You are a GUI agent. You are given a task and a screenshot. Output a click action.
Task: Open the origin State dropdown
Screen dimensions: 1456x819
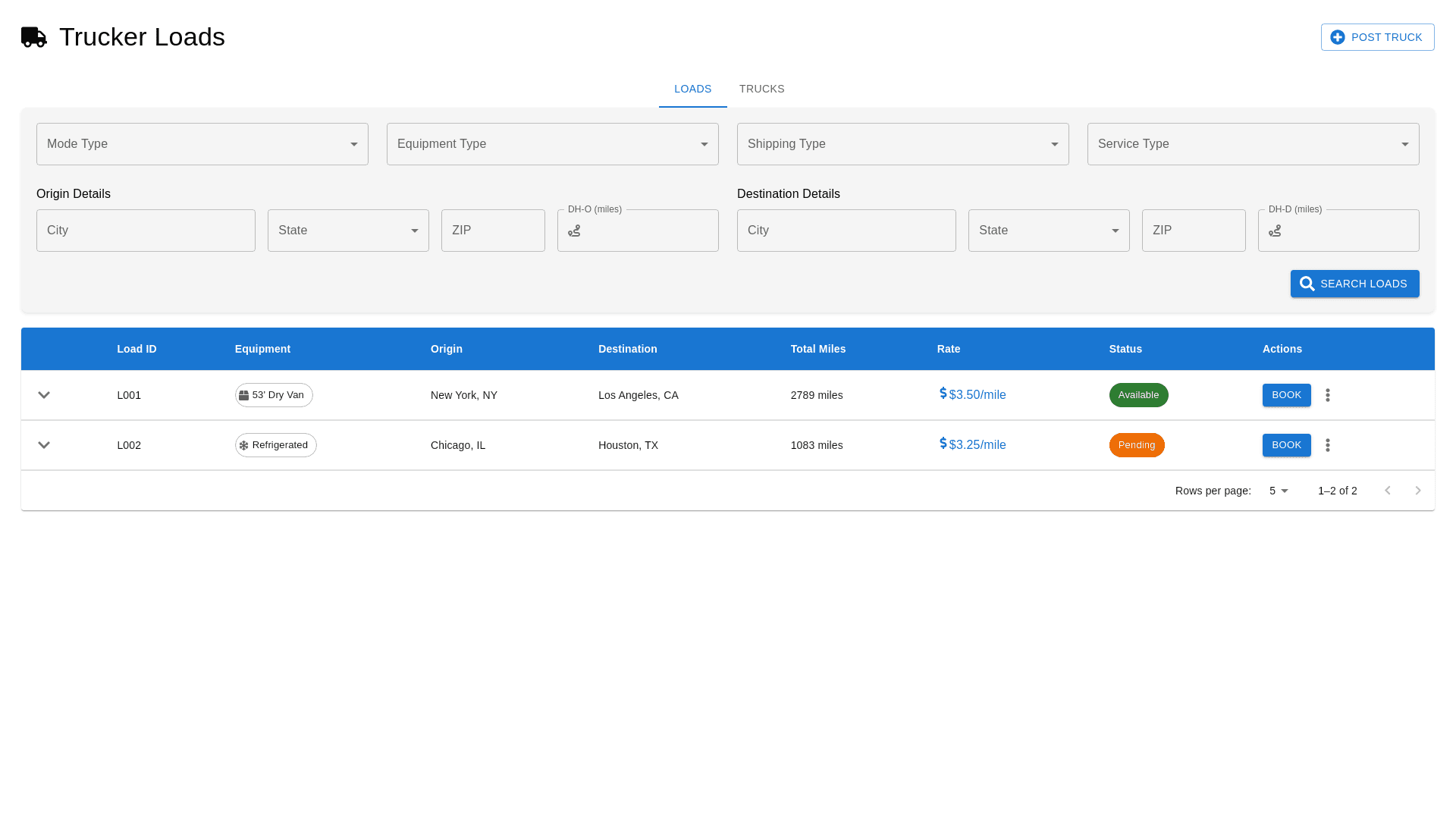coord(347,231)
